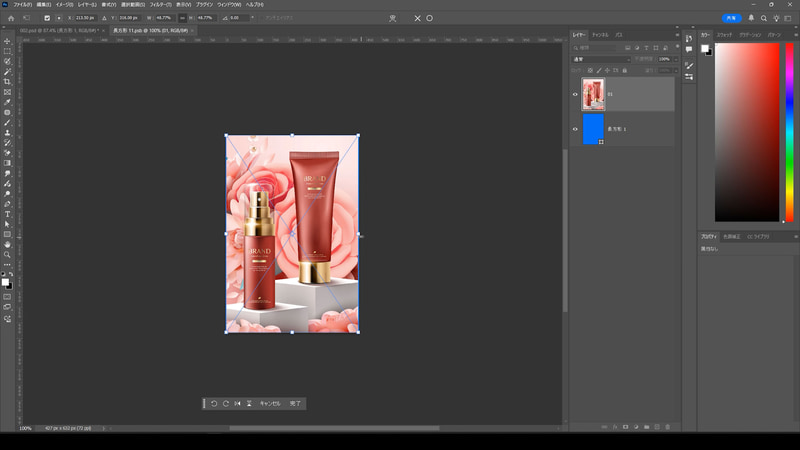Open the イメージ menu
Screen dimensions: 800x450
click(x=64, y=5)
